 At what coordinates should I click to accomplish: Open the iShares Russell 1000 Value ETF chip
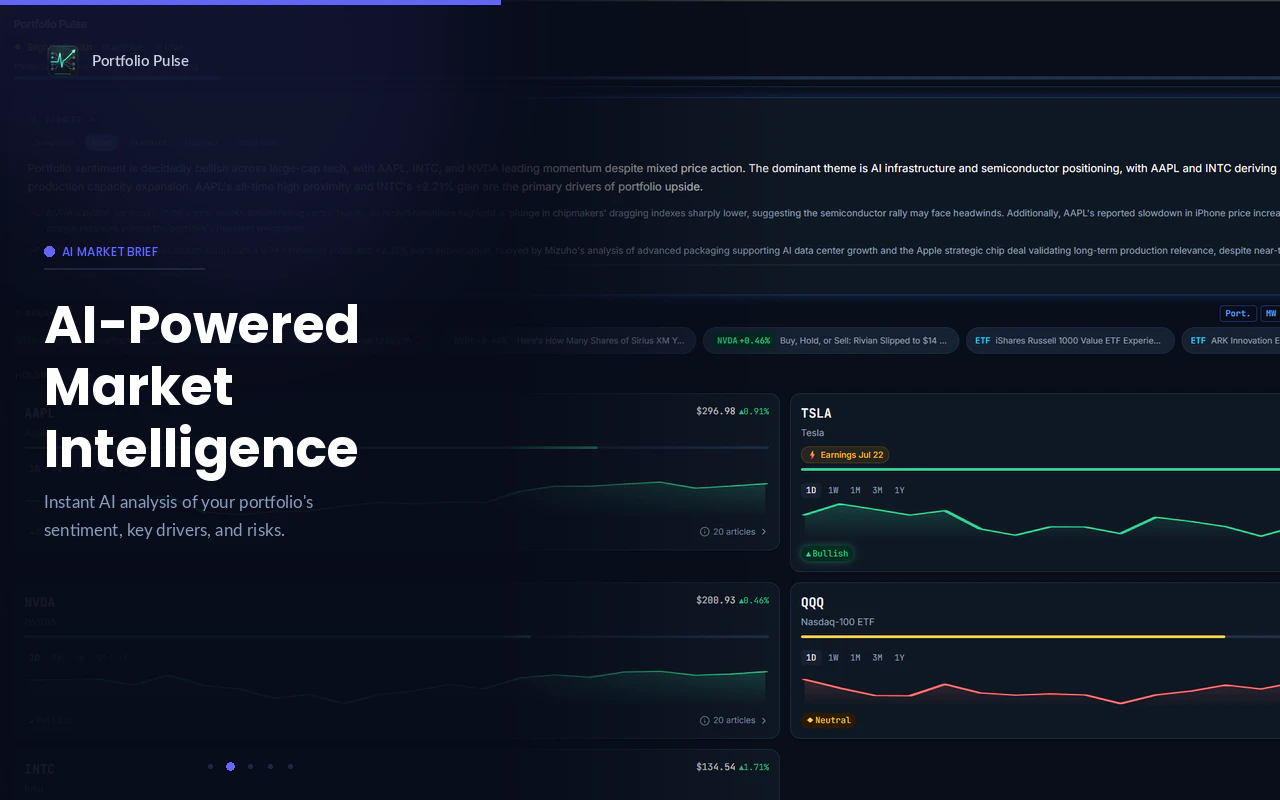point(1070,341)
